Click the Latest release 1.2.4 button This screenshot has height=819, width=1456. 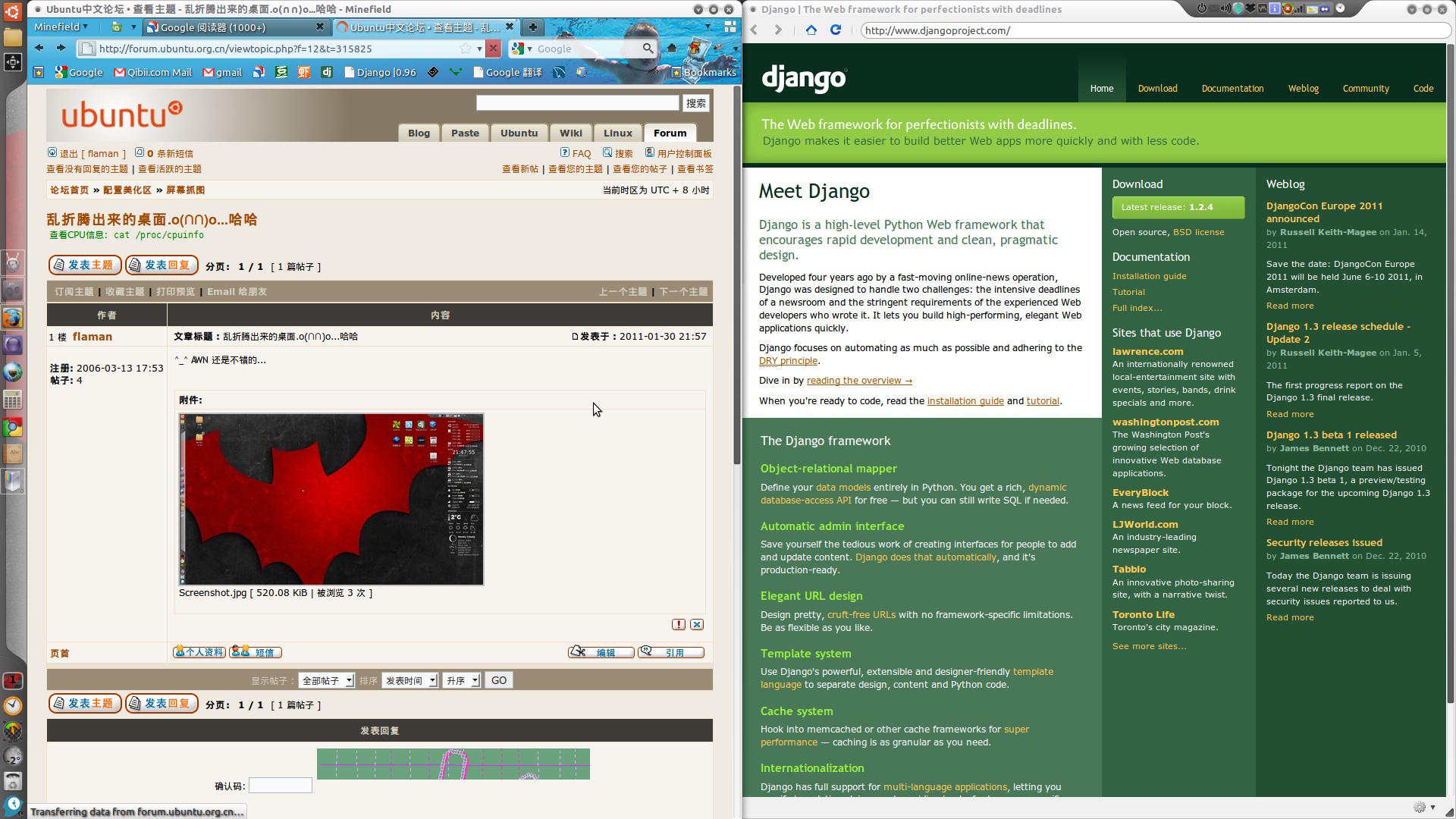coord(1178,207)
